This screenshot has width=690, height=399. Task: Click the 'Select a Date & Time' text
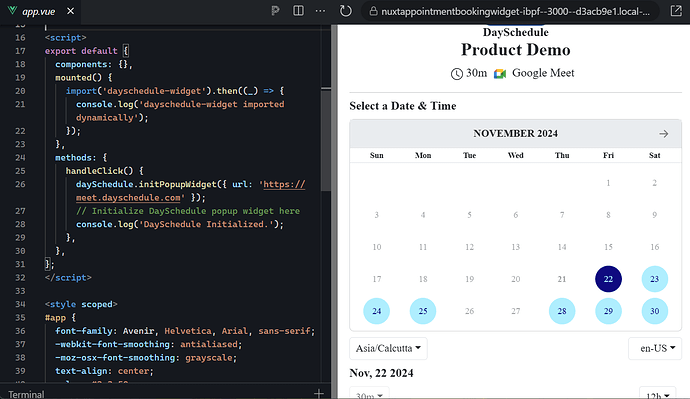click(403, 106)
